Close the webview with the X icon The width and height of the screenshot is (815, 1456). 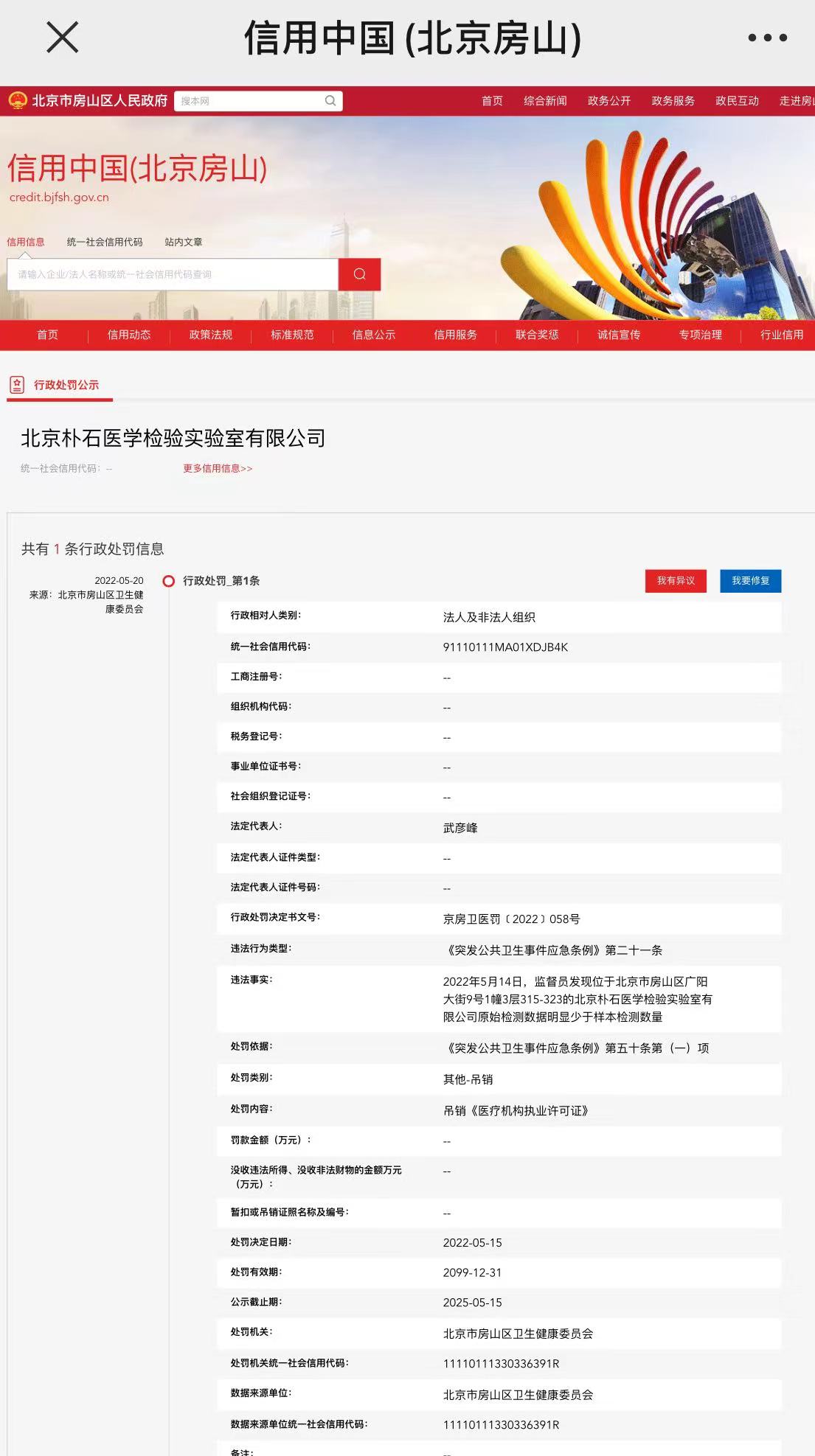tap(63, 37)
